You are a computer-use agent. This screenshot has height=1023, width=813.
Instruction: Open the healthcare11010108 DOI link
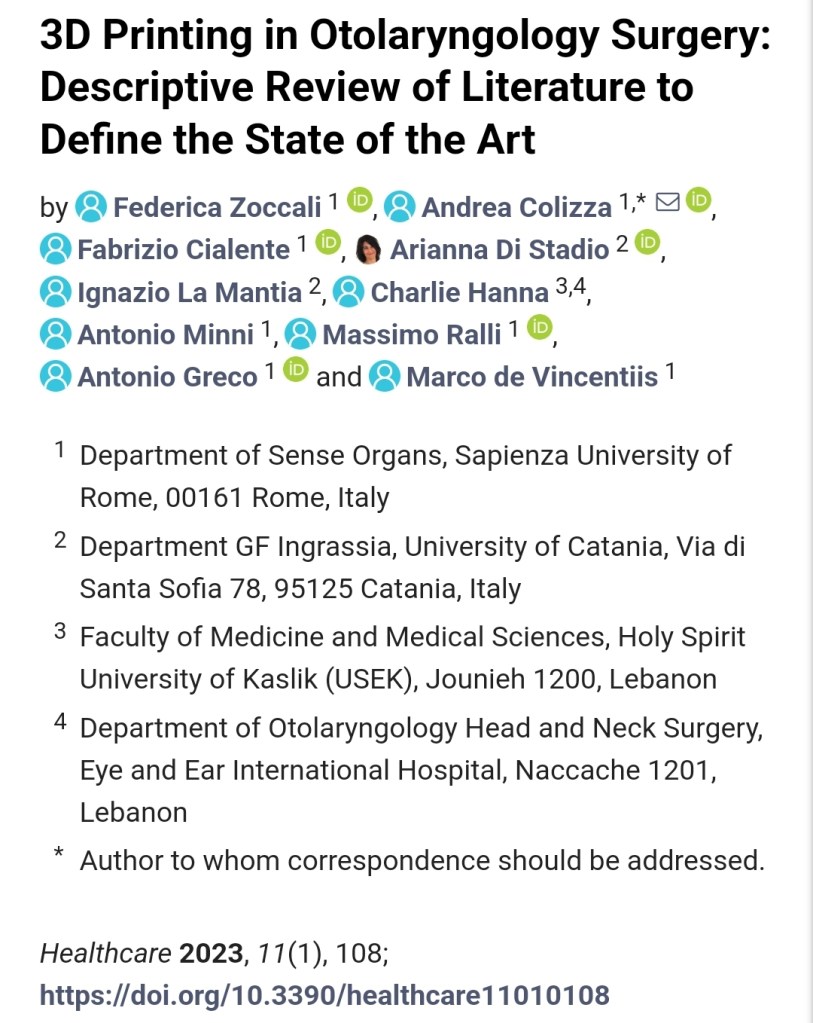click(324, 994)
